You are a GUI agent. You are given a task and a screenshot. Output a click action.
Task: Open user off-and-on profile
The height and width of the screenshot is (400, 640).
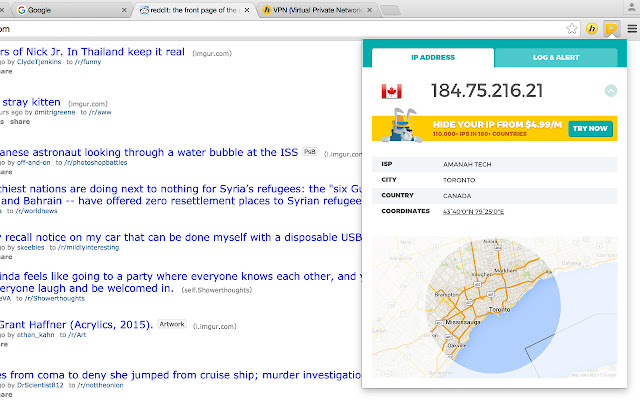pos(33,162)
